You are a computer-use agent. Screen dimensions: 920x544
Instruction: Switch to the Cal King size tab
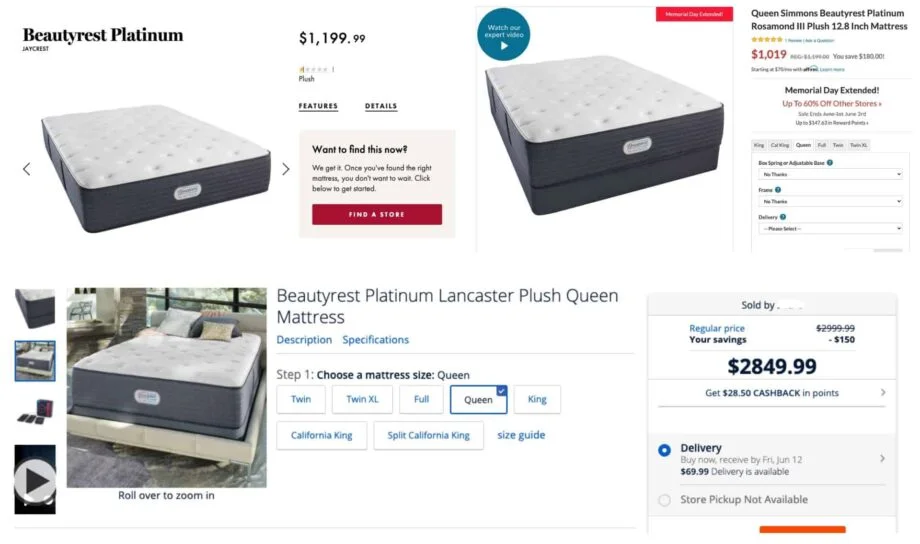(779, 145)
